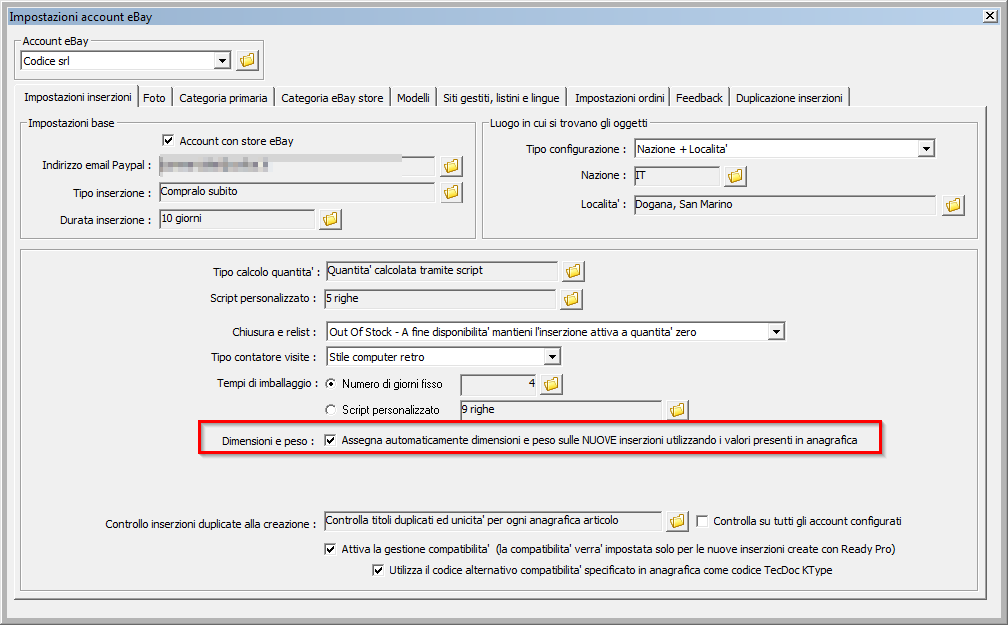
Task: Switch to the Foto tab
Action: tap(154, 98)
